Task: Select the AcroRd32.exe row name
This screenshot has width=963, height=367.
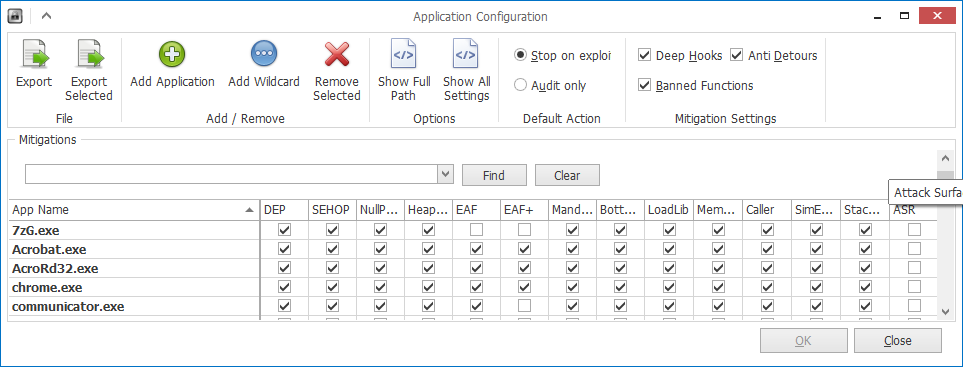Action: (x=55, y=269)
